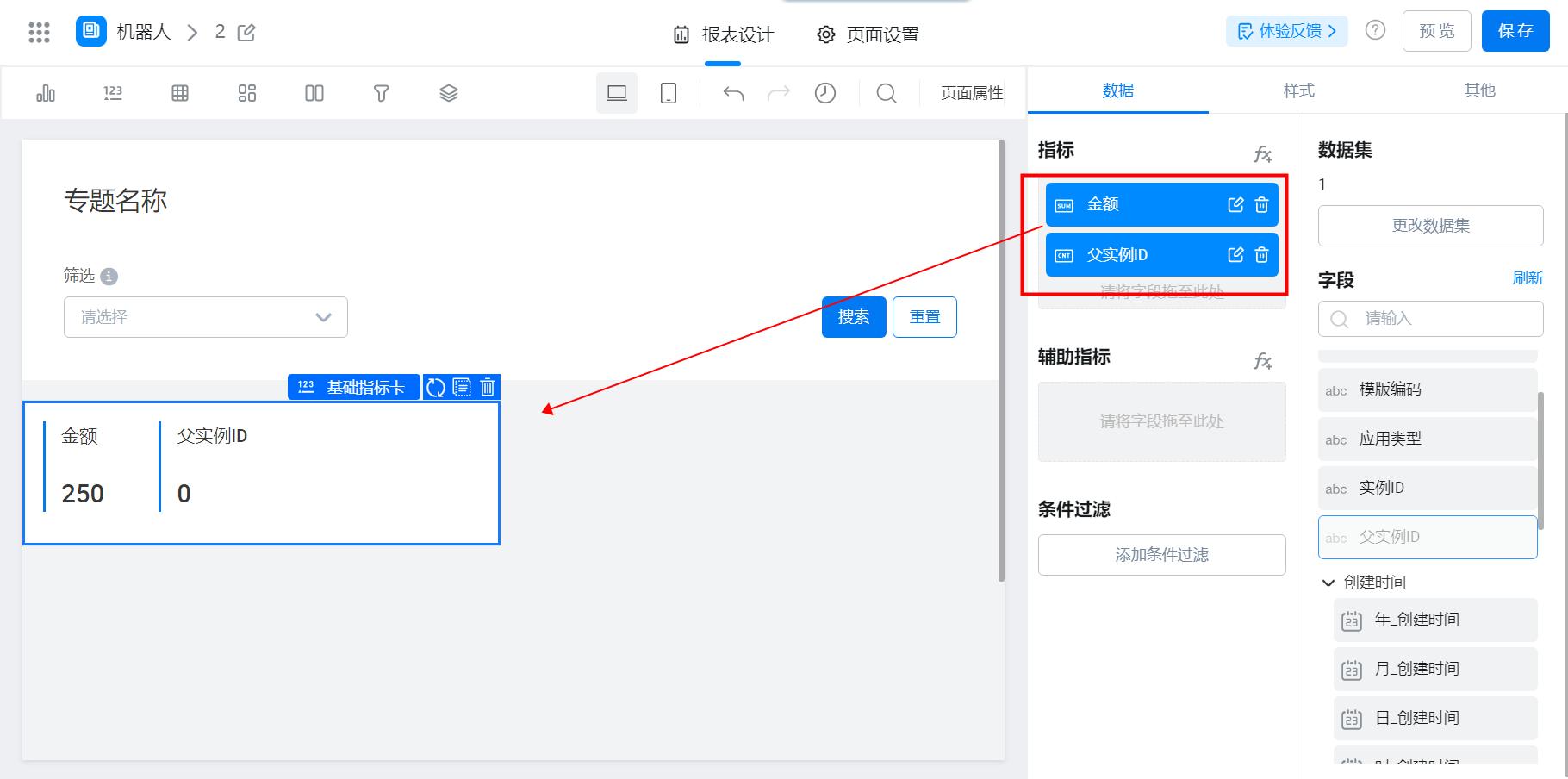Image resolution: width=1568 pixels, height=779 pixels.
Task: Open the history clock icon
Action: pos(825,93)
